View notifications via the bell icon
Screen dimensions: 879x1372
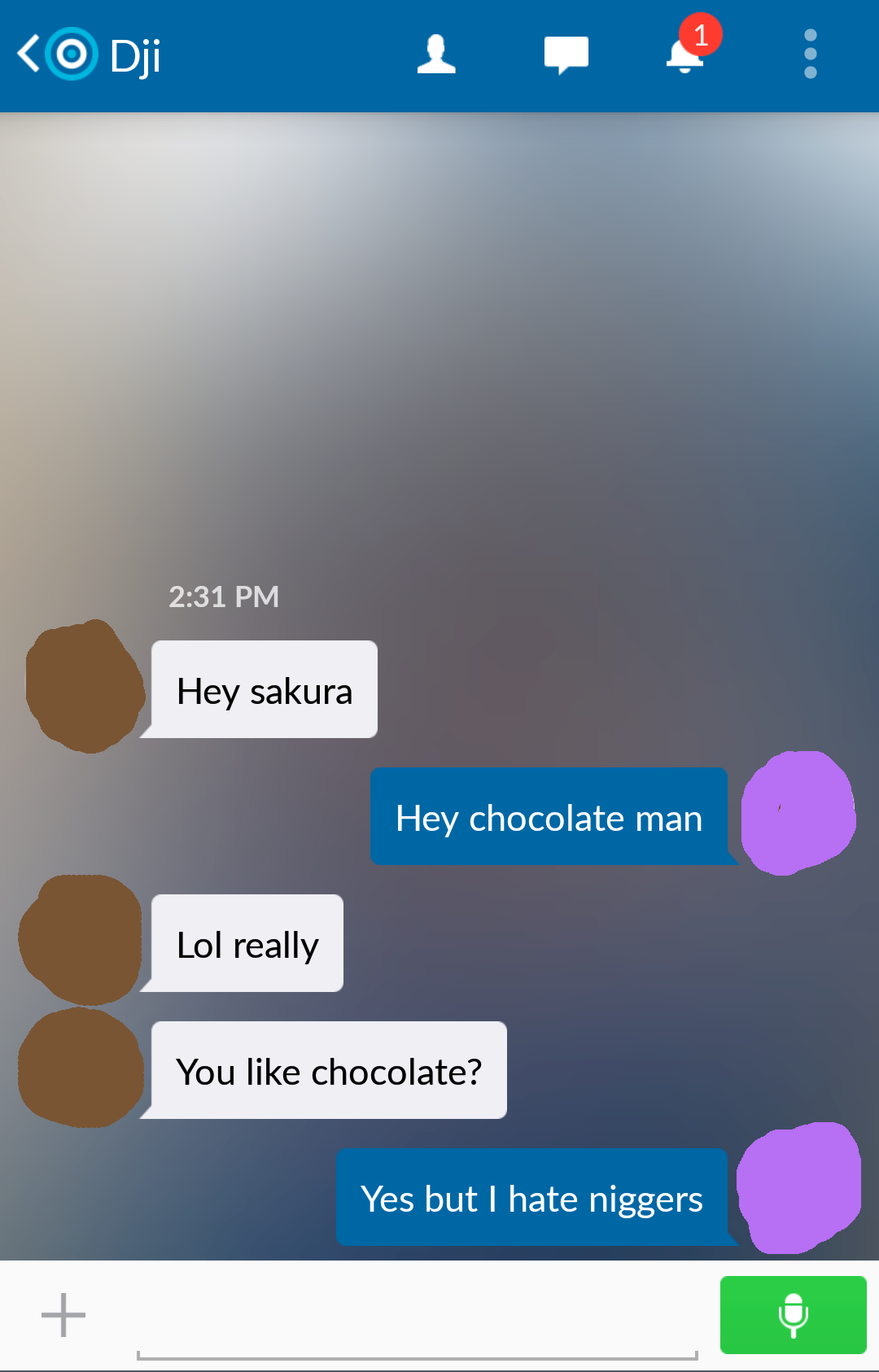684,55
